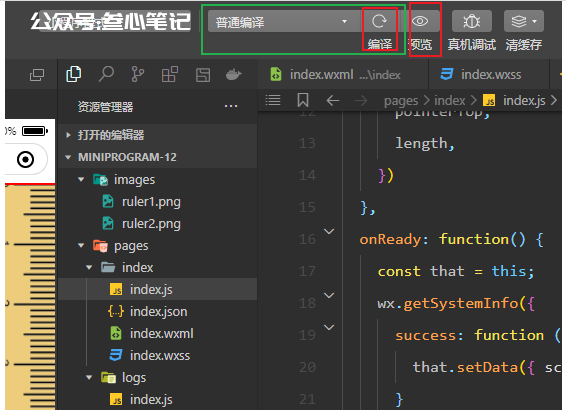Image resolution: width=566 pixels, height=412 pixels.
Task: Open real device debugging bug icon
Action: coord(471,21)
